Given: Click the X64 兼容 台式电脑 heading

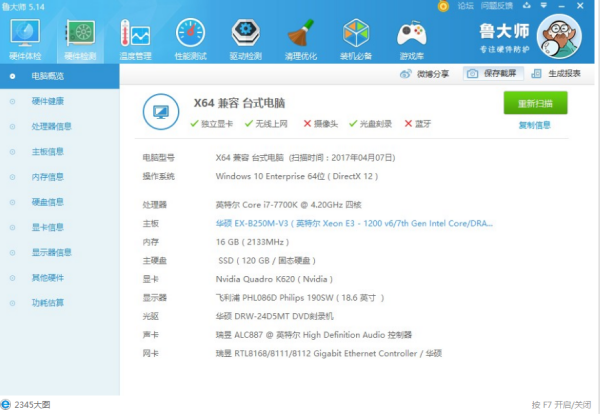Looking at the screenshot, I should click(239, 103).
